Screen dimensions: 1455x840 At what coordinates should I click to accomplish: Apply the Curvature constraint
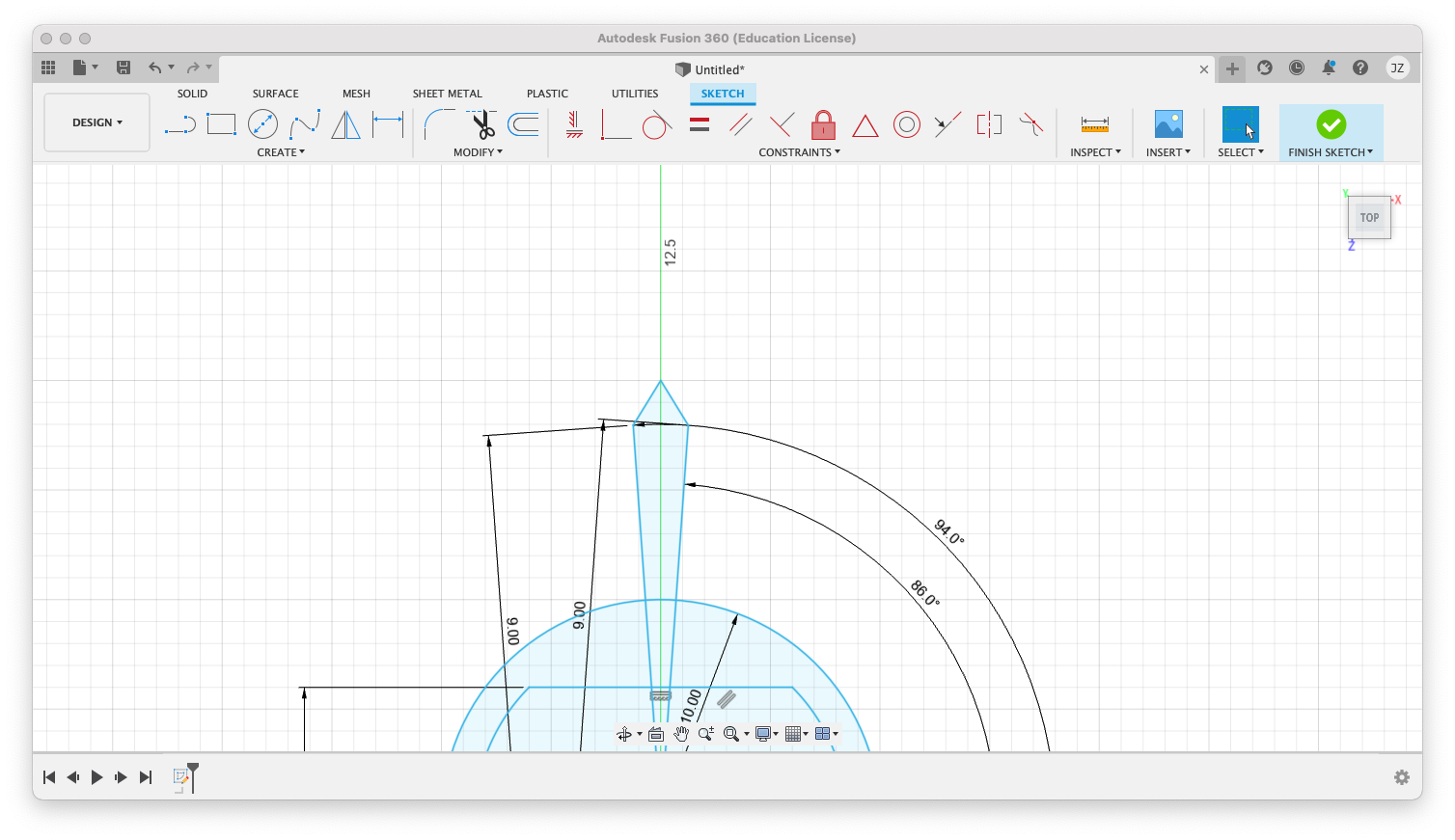coord(1031,124)
